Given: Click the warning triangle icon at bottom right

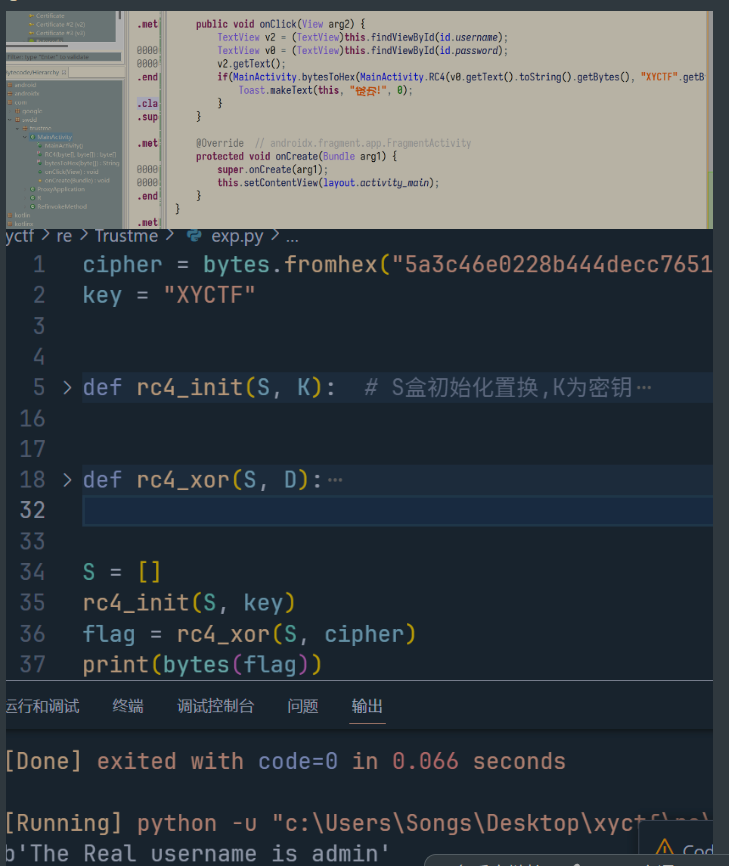Looking at the screenshot, I should pyautogui.click(x=661, y=853).
